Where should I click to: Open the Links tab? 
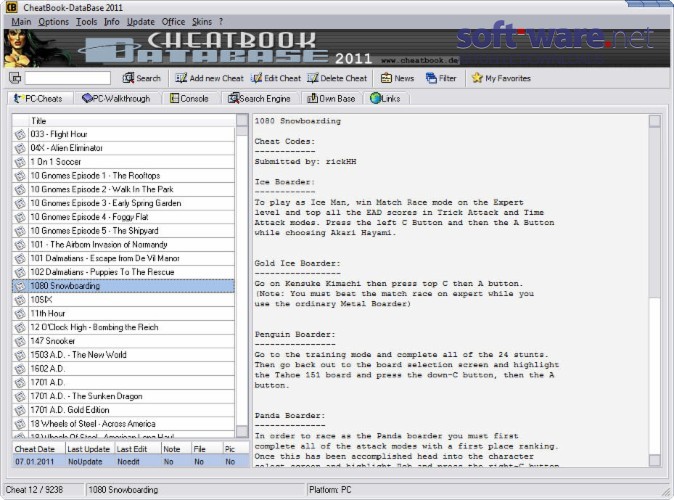(386, 98)
